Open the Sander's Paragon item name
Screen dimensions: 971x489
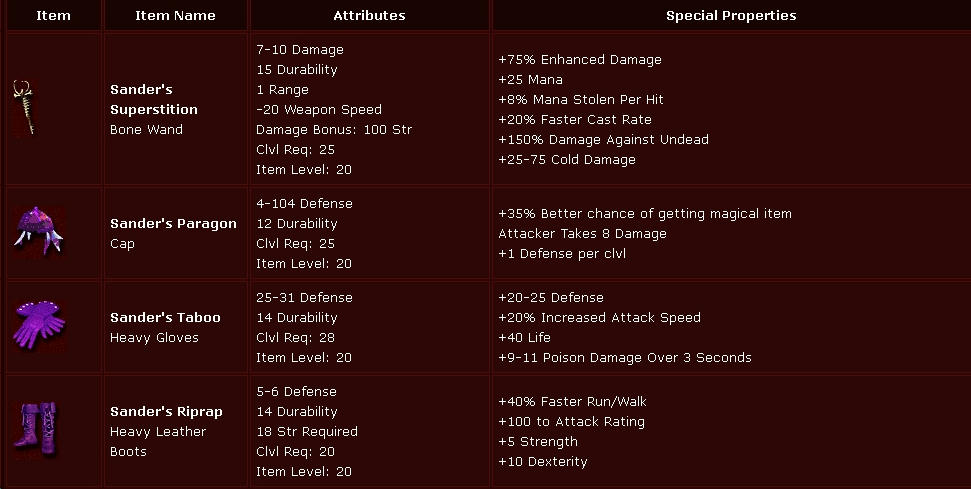(173, 223)
